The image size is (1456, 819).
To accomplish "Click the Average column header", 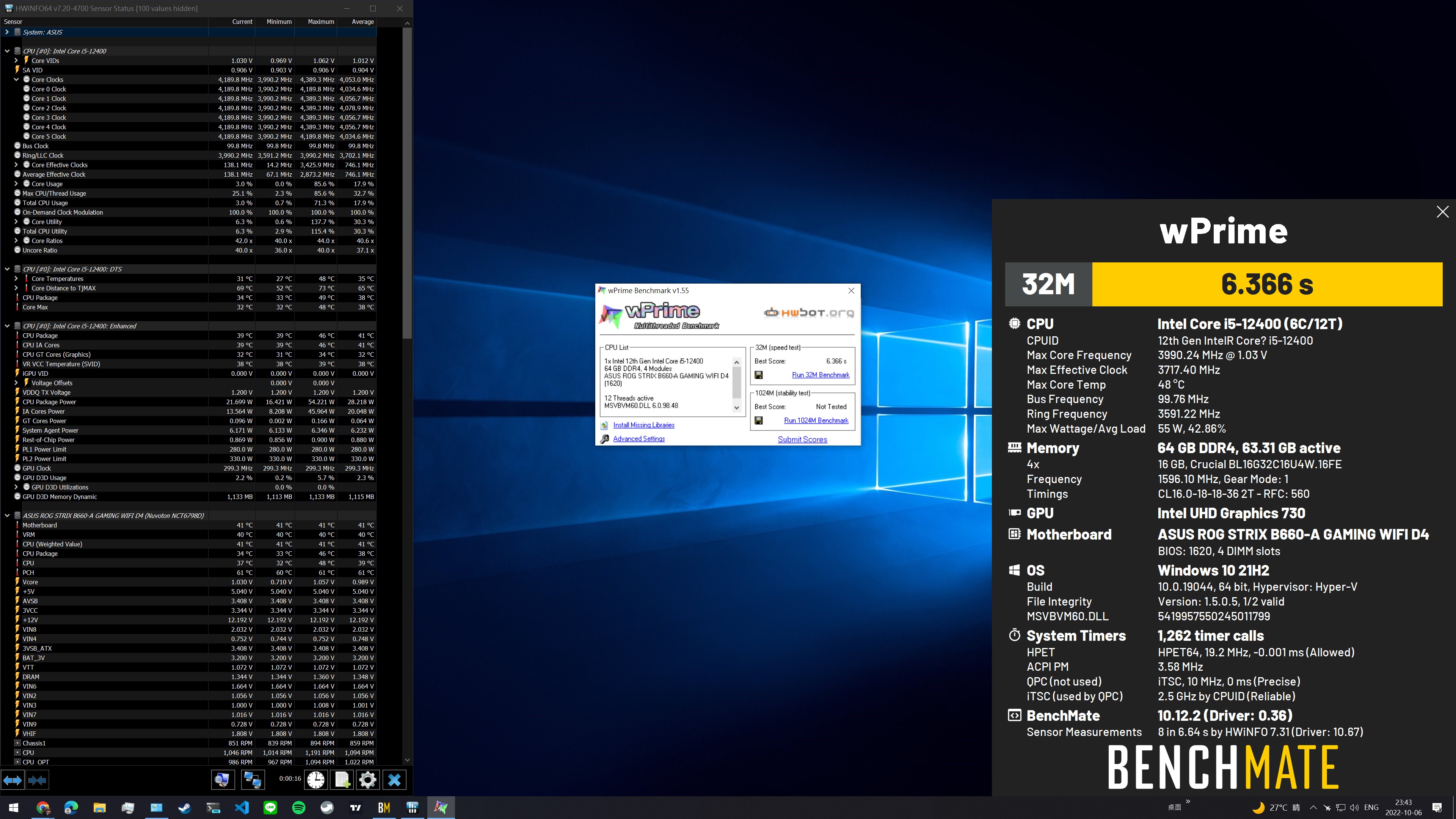I will click(357, 22).
